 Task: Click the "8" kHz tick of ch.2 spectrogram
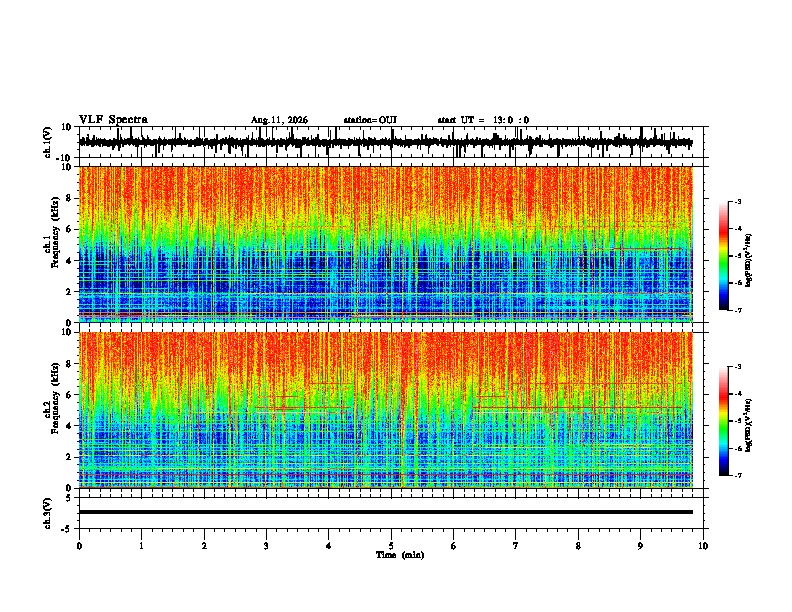click(x=69, y=364)
